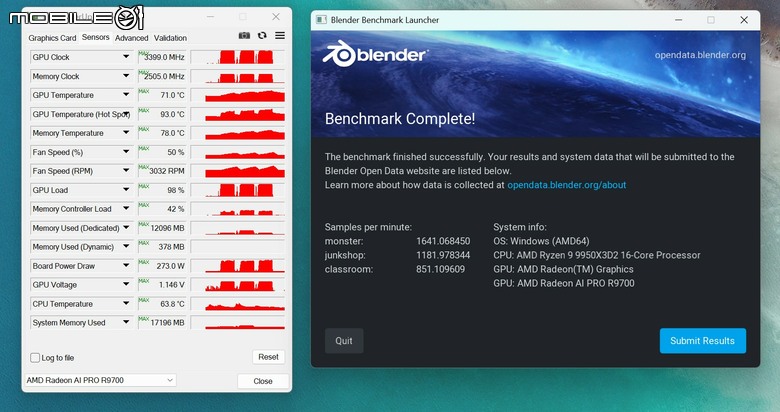Close the Blender Benchmark Launcher window

(744, 20)
